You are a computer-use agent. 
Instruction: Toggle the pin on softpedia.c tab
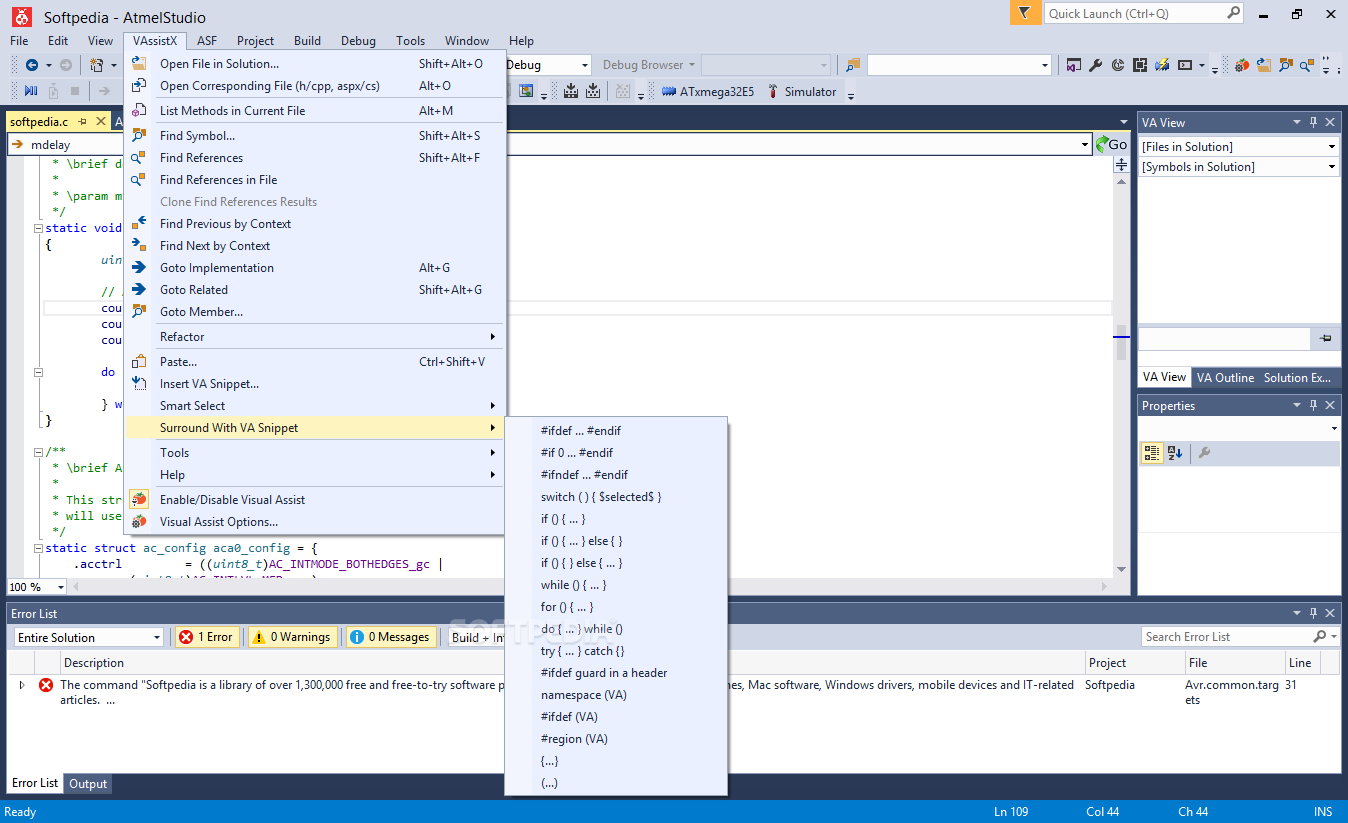(x=82, y=122)
